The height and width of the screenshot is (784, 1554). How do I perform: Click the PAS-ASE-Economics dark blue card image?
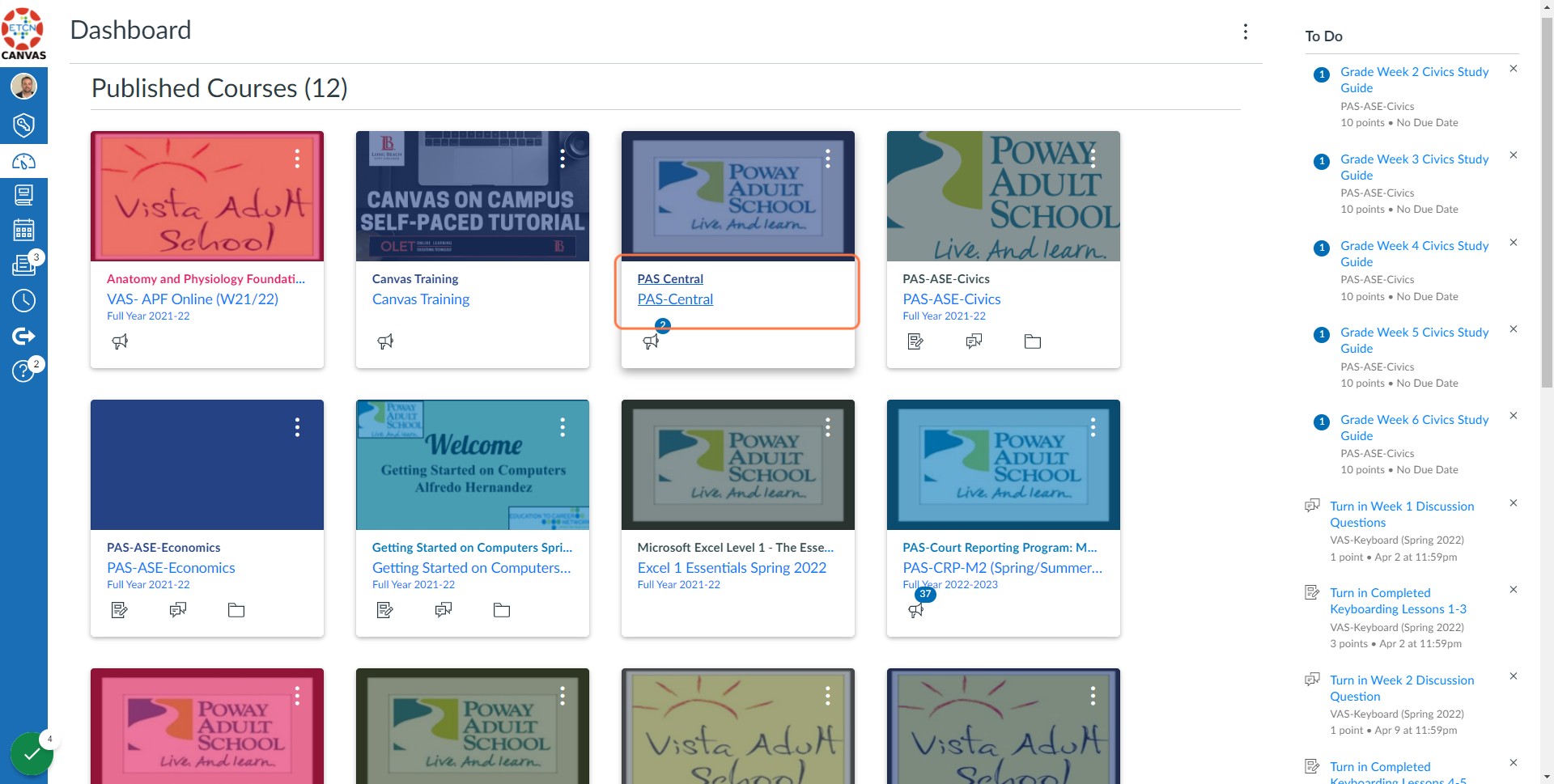[x=207, y=464]
